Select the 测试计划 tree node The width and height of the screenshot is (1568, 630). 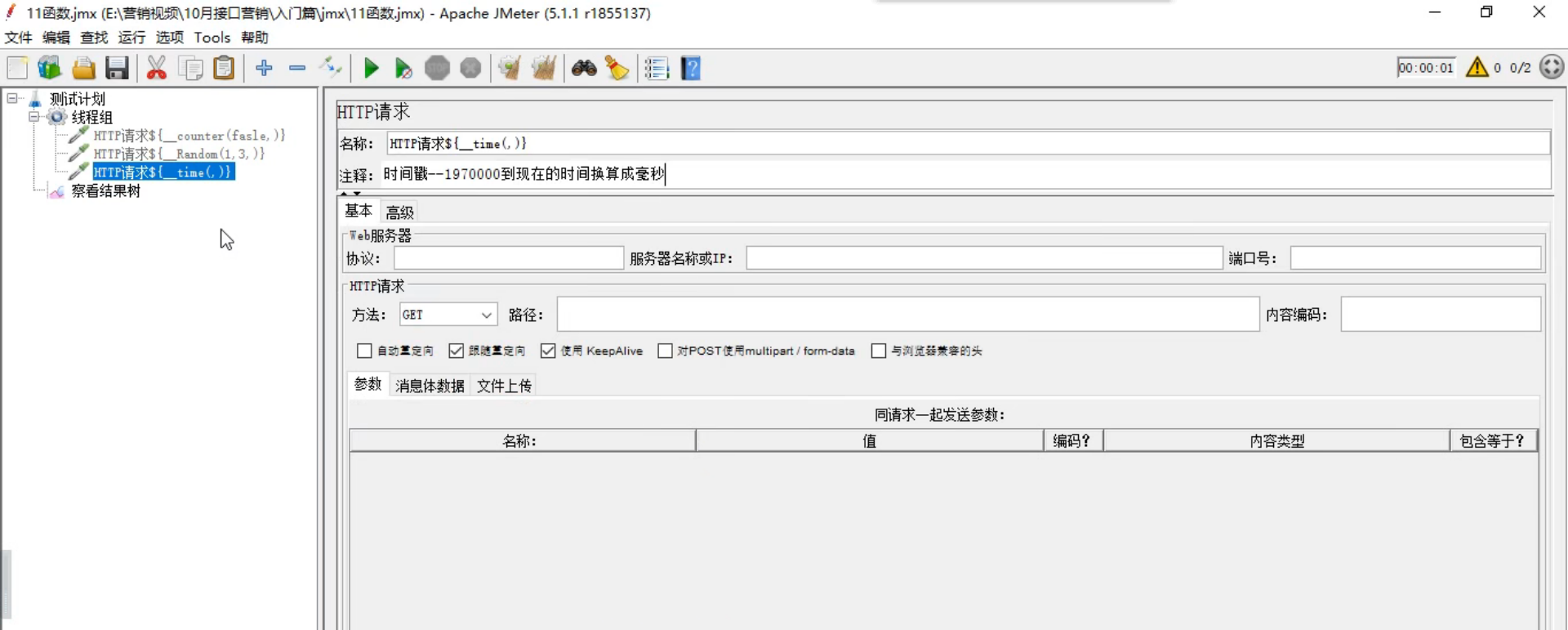click(x=78, y=99)
